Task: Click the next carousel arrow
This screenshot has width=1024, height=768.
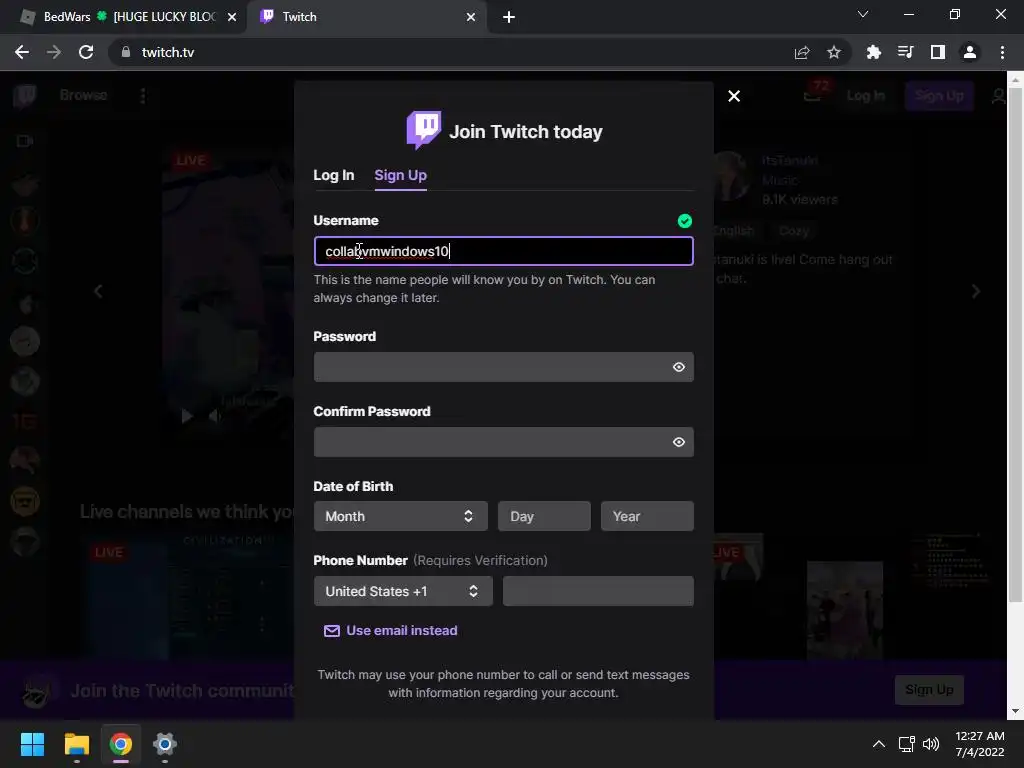Action: 976,291
